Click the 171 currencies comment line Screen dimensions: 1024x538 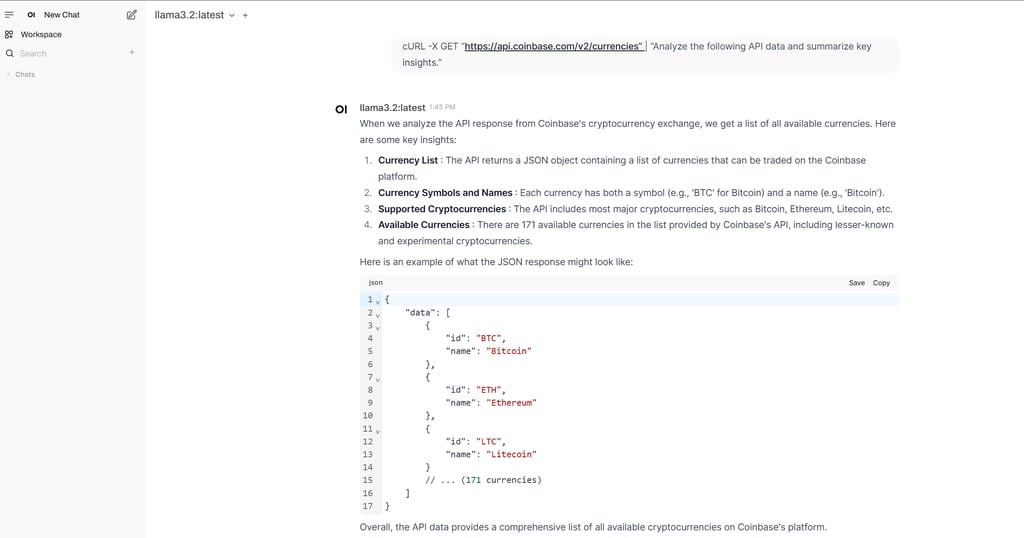[483, 480]
